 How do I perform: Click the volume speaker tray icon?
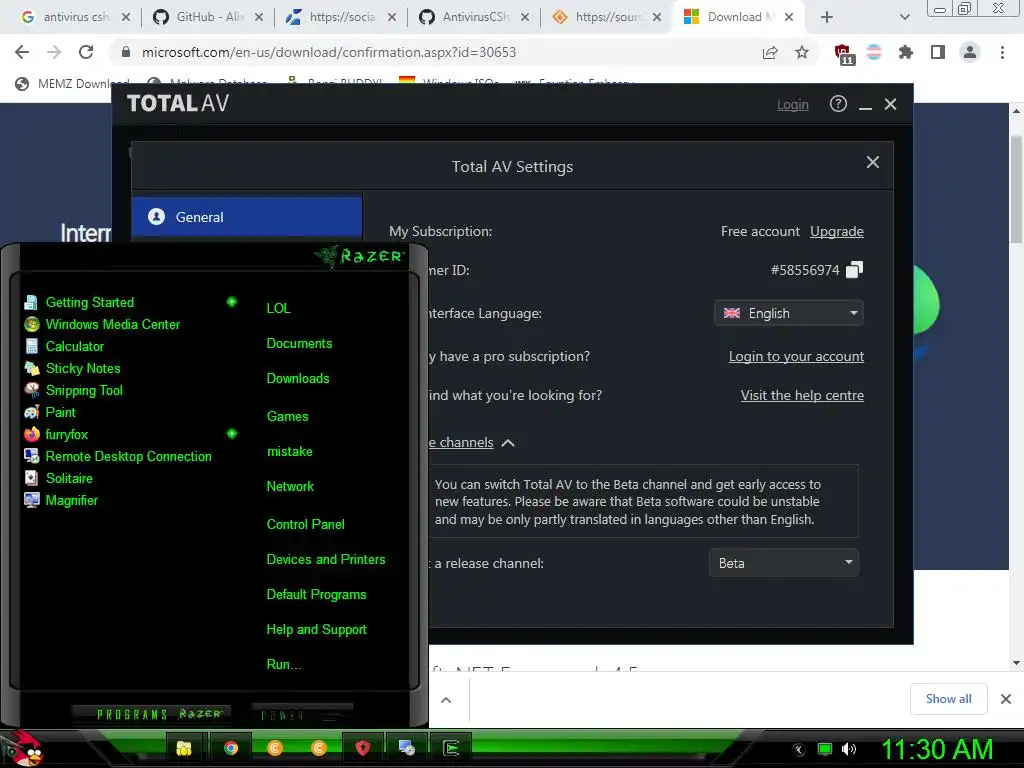[849, 749]
